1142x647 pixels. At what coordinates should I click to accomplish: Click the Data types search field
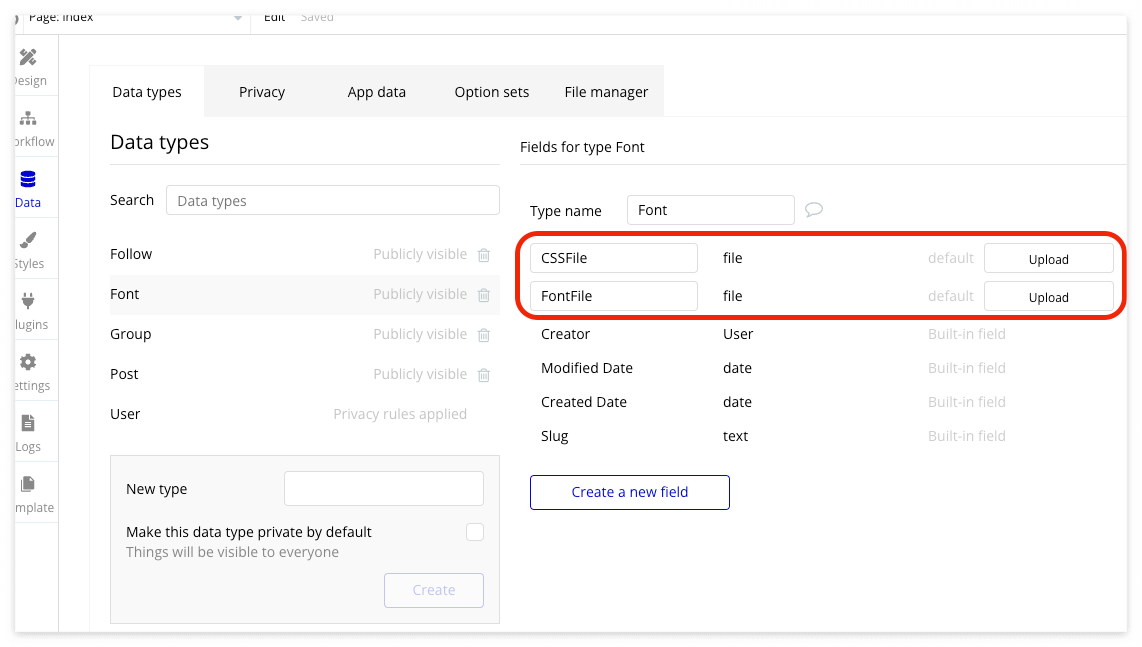[x=333, y=201]
